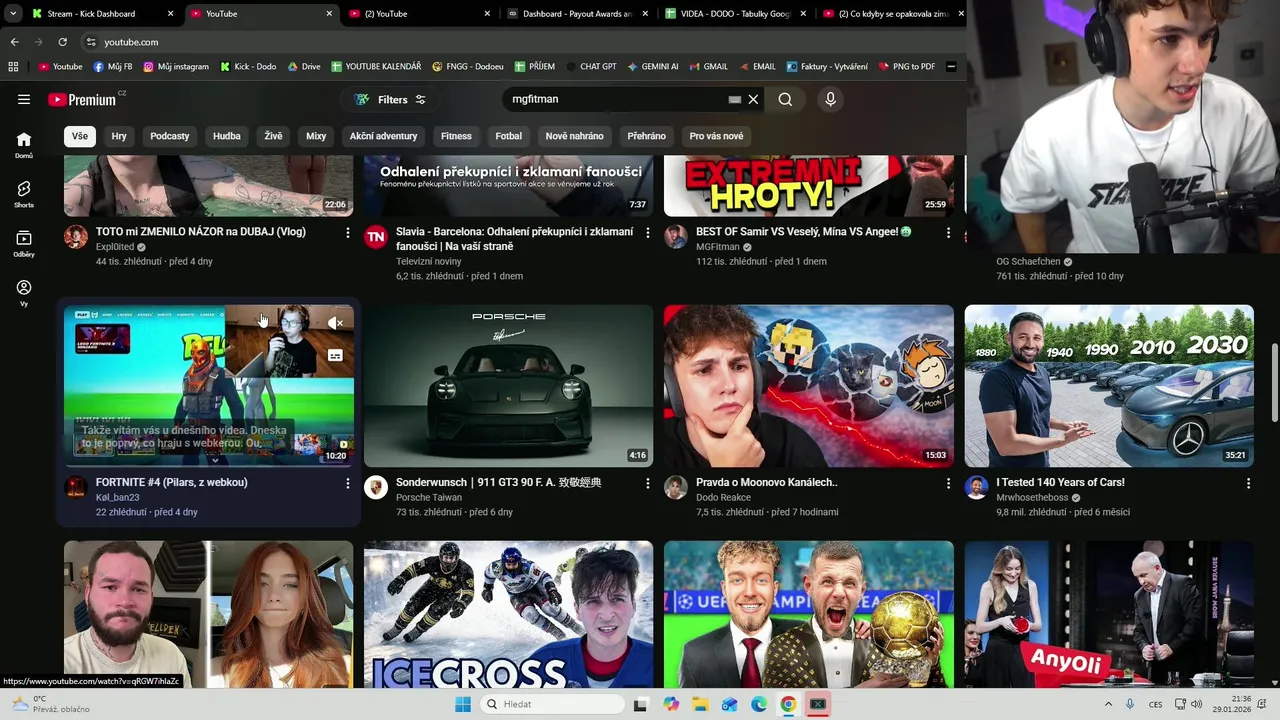The height and width of the screenshot is (720, 1280).
Task: Open the ICECROSS video thumbnail
Action: tap(508, 614)
